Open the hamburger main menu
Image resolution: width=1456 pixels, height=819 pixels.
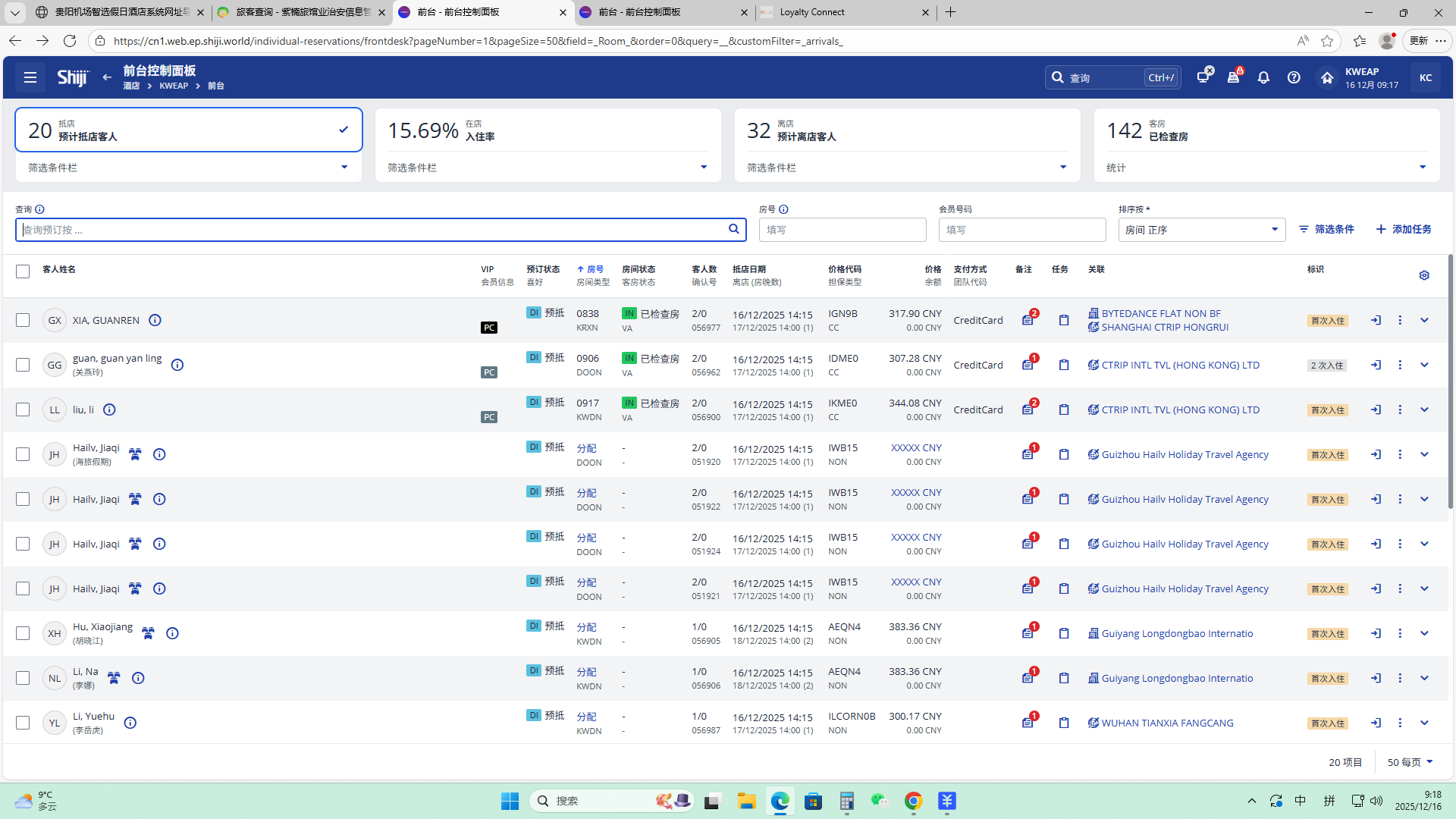coord(30,77)
